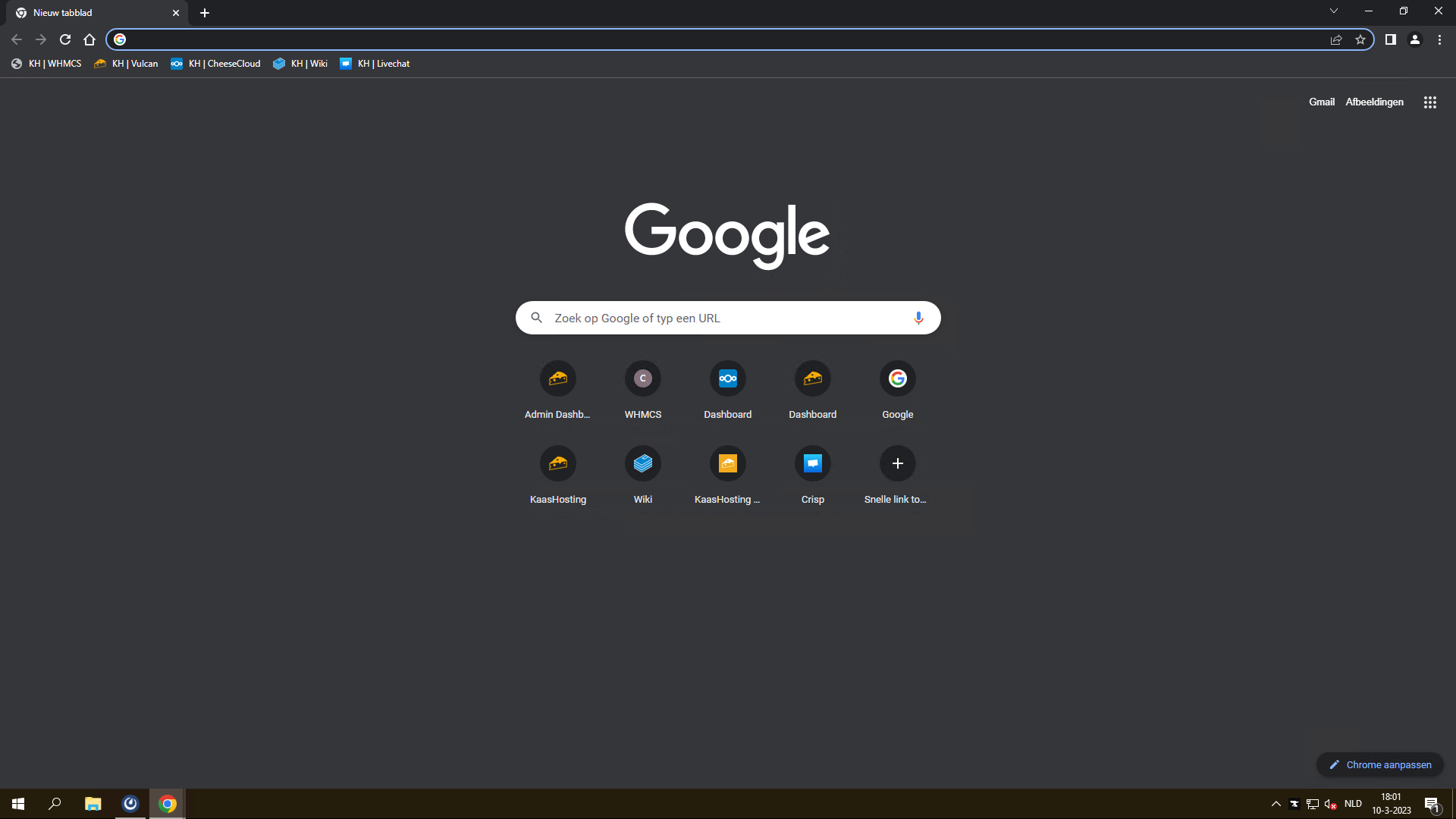Open the Crisp shortcut tile

tap(813, 463)
